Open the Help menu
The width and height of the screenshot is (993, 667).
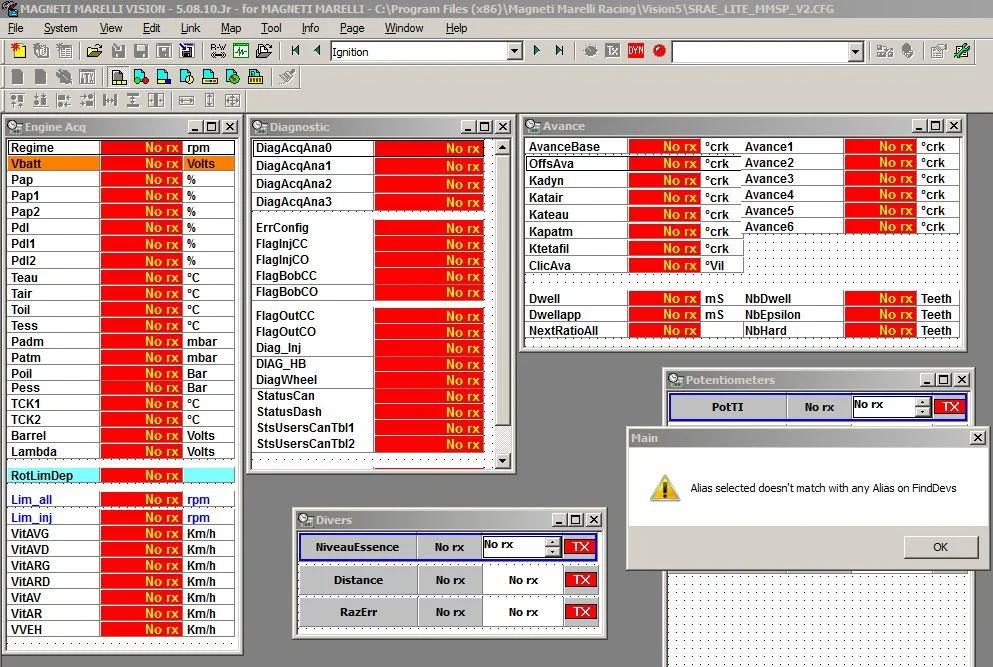pyautogui.click(x=456, y=28)
